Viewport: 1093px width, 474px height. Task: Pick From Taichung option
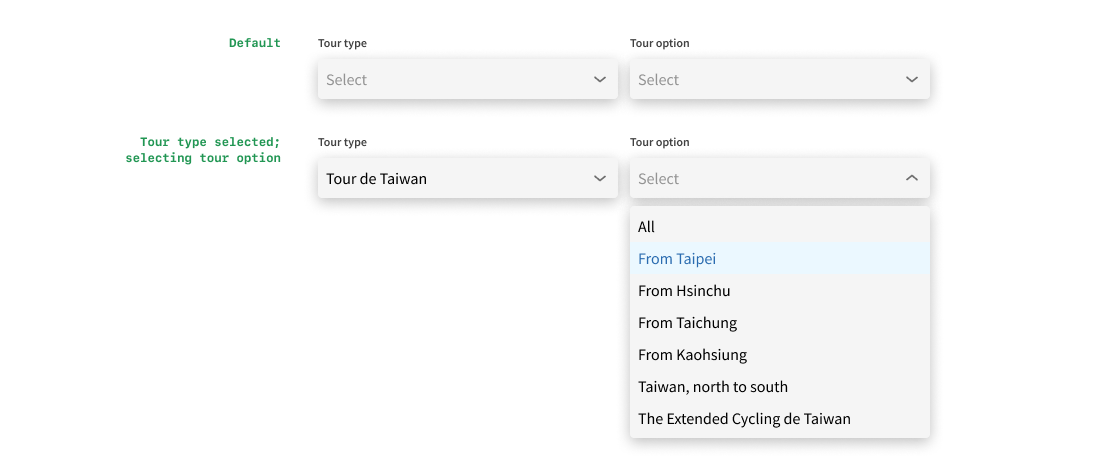tap(779, 323)
